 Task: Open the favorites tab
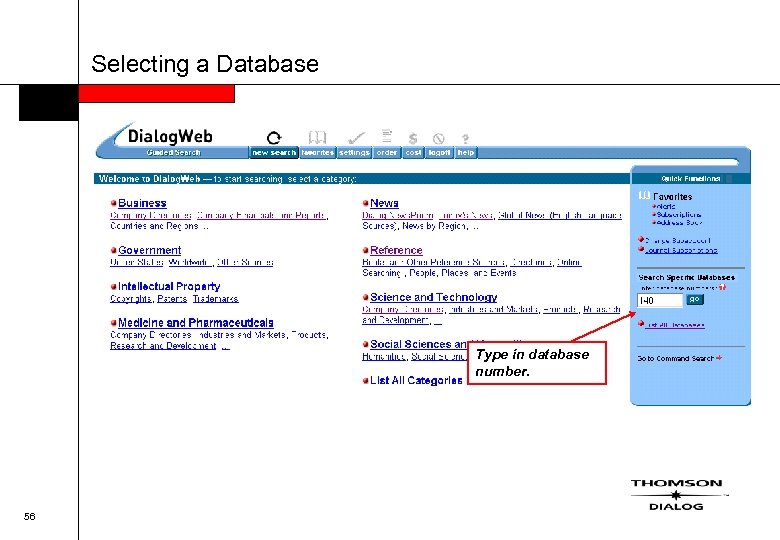[x=317, y=153]
